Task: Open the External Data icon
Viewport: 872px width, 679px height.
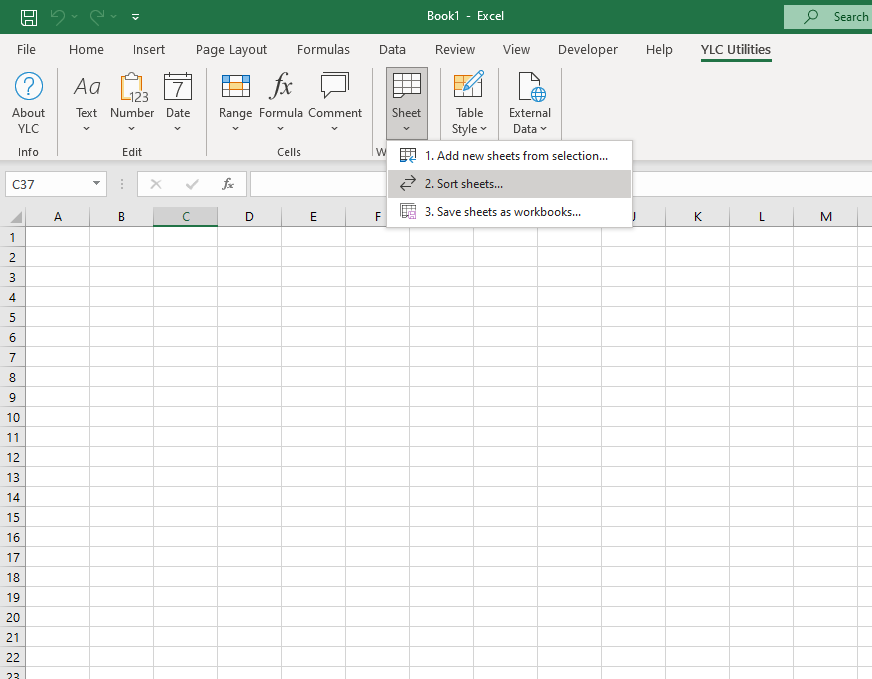Action: click(x=529, y=88)
